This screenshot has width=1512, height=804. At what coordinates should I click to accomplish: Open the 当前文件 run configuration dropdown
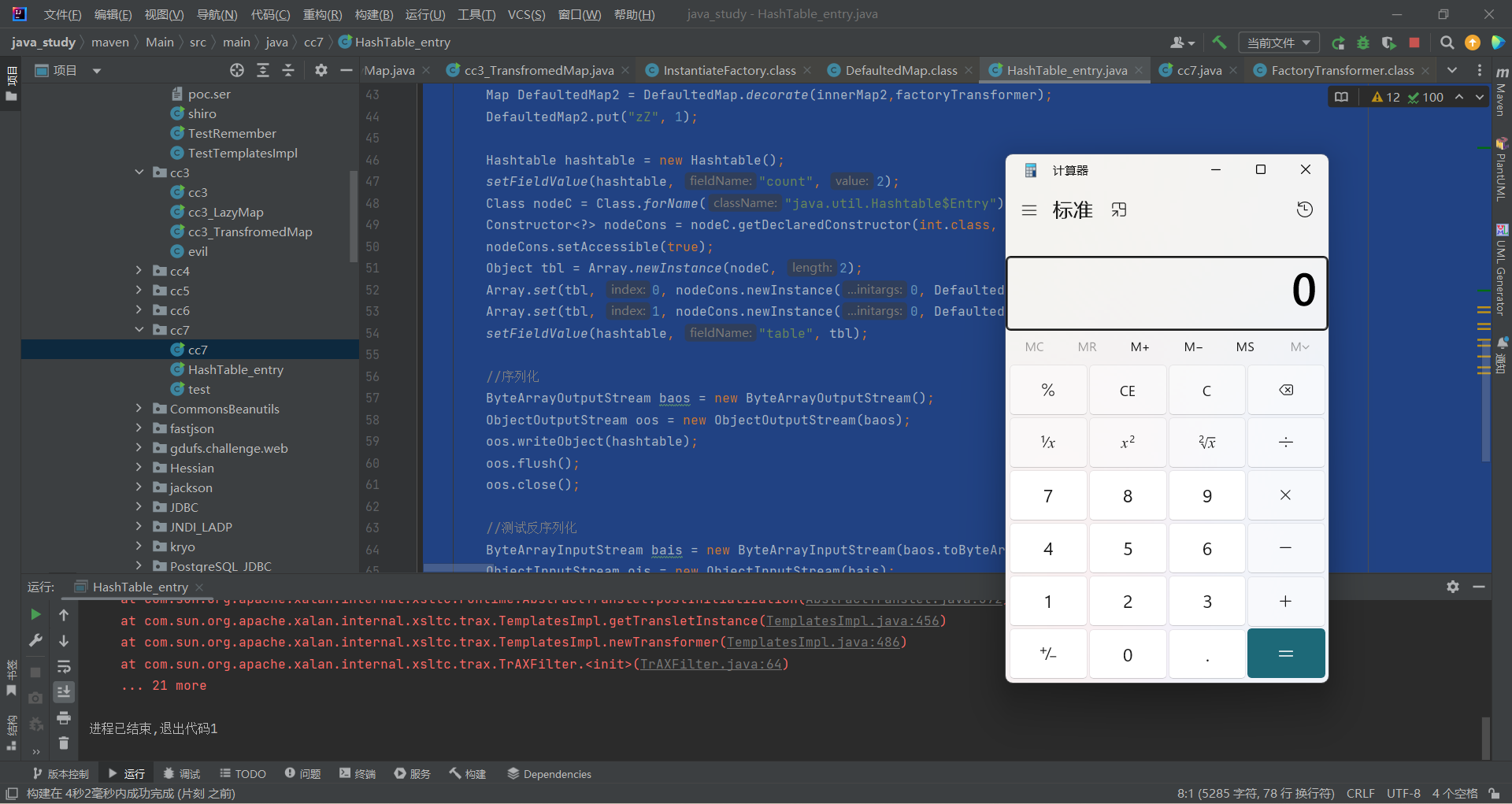1278,43
